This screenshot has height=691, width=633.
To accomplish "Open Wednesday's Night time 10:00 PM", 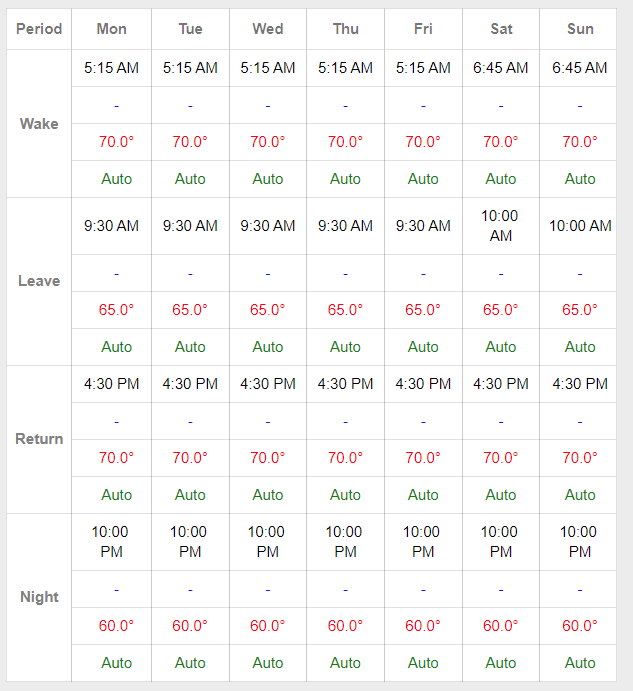I will pos(268,542).
